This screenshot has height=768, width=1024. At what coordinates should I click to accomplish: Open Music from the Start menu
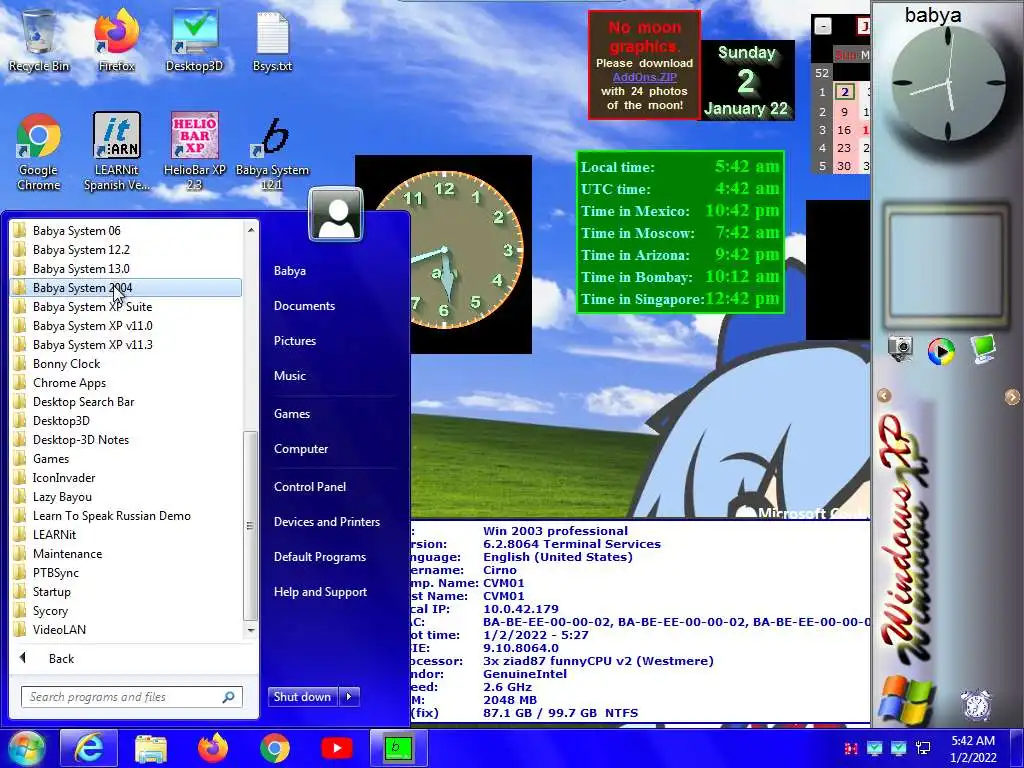click(x=290, y=376)
